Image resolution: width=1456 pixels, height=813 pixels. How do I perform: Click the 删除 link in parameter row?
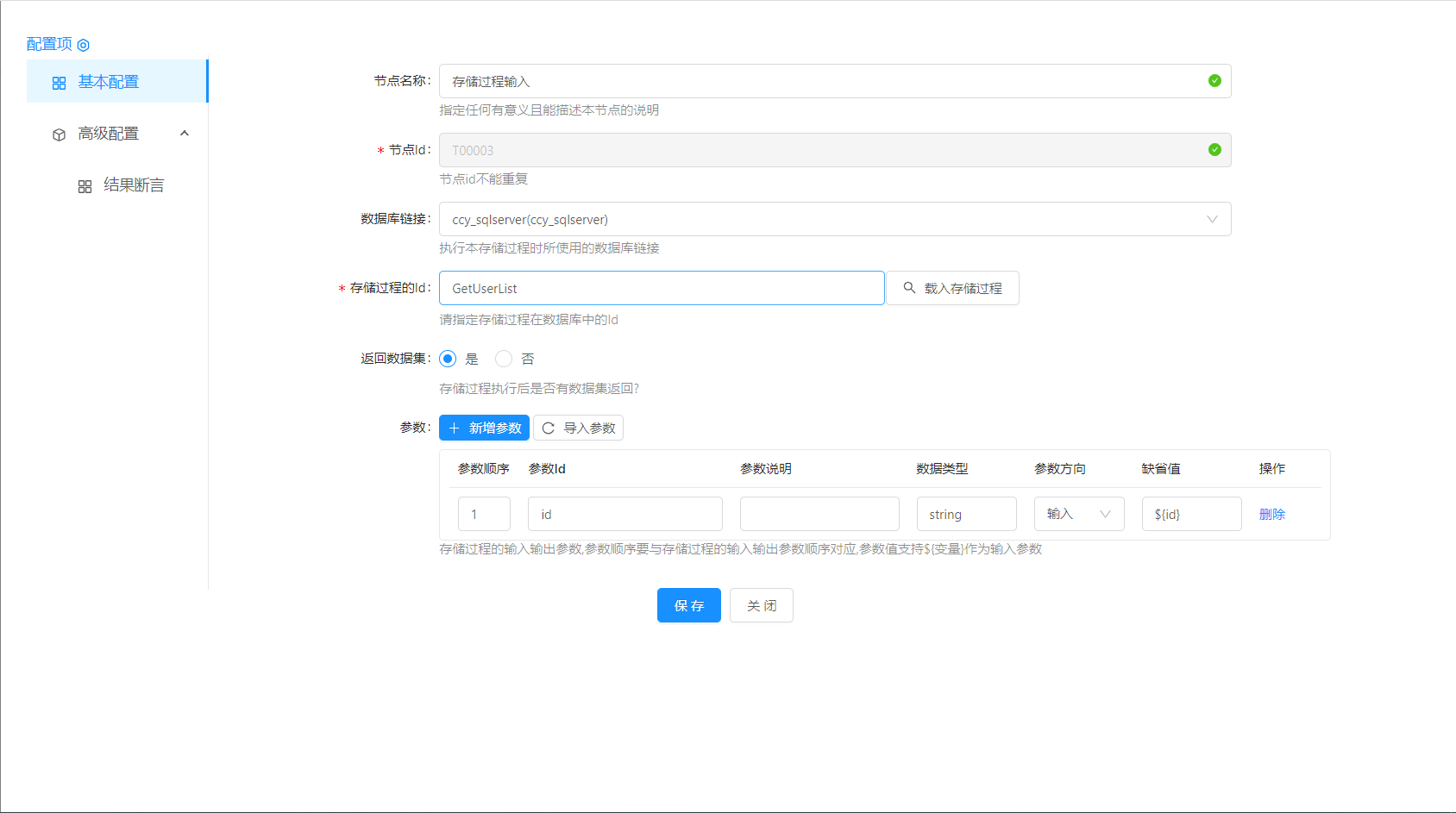point(1271,514)
